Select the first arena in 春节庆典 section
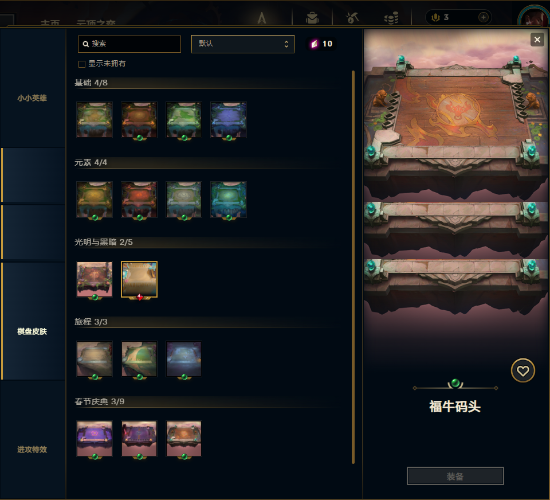 pyautogui.click(x=94, y=439)
